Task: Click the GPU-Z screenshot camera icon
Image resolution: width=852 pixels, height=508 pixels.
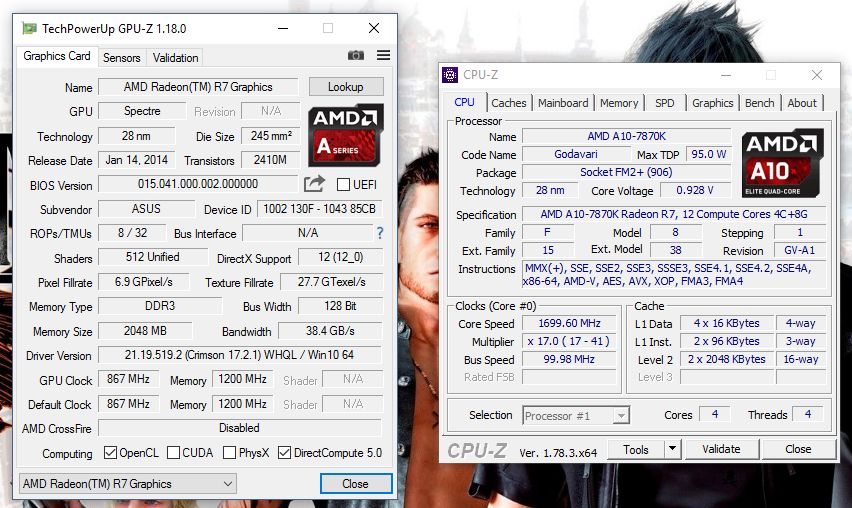Action: 356,55
